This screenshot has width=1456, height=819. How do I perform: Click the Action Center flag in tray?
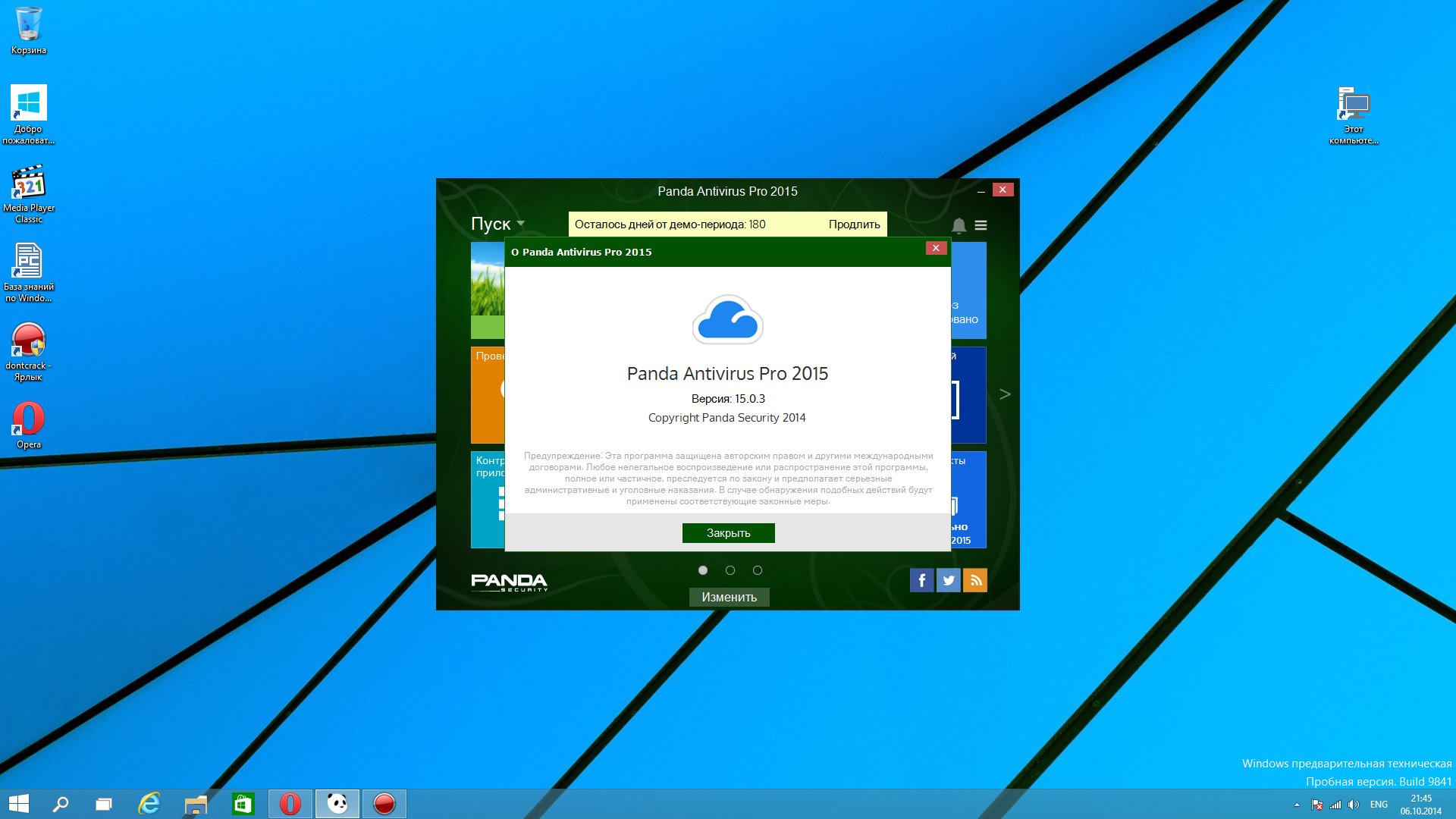click(1317, 805)
